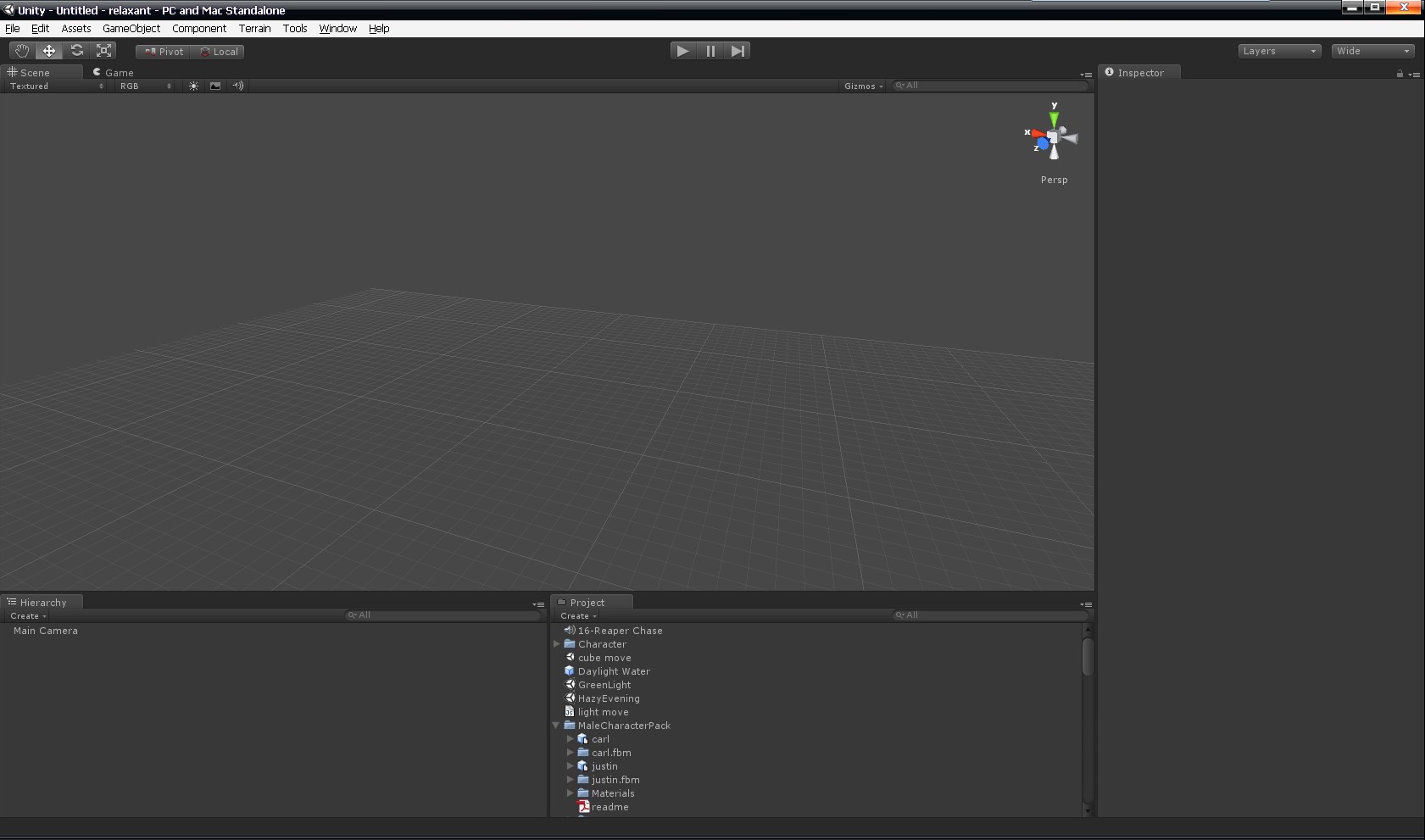Switch to the Game tab
The width and height of the screenshot is (1425, 840).
pos(113,72)
